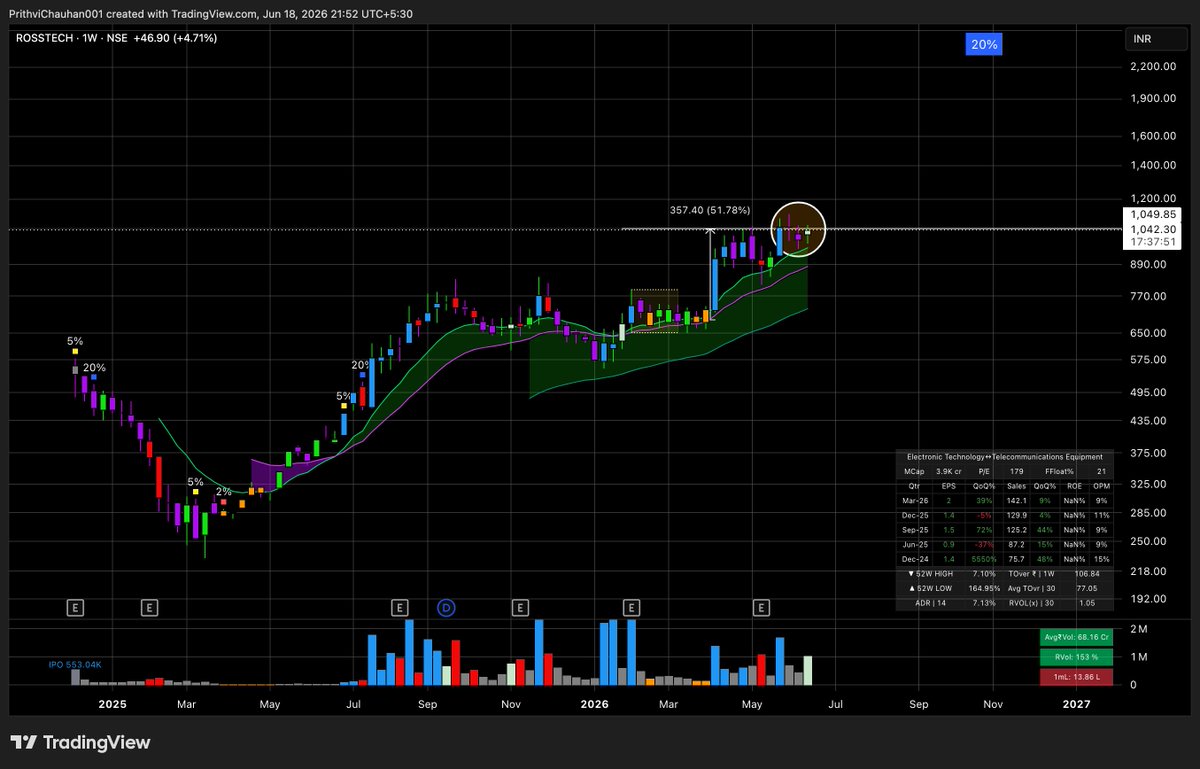Click the ADR | 14 label
This screenshot has width=1200, height=769.
[930, 603]
